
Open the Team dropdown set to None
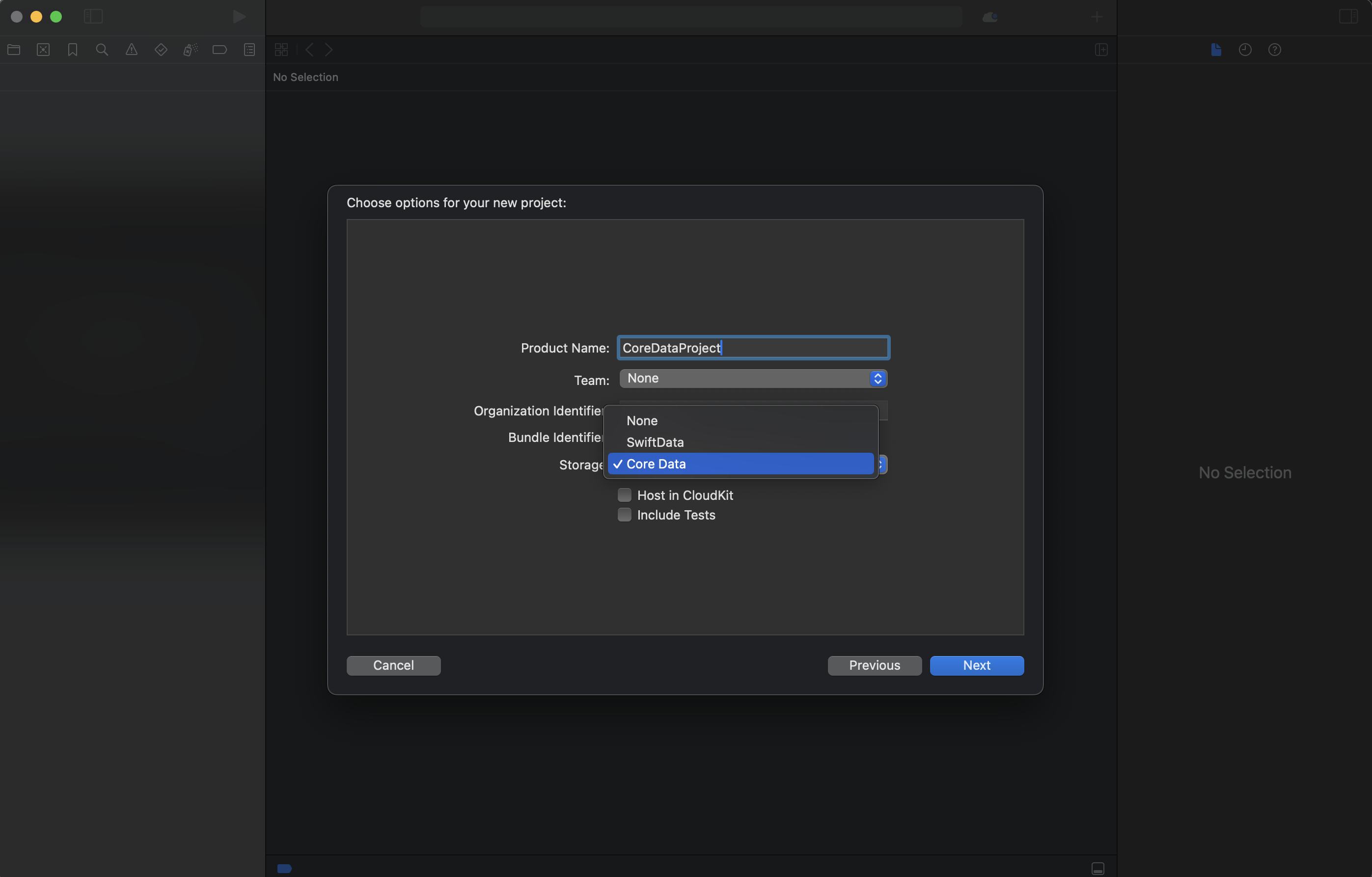click(753, 379)
